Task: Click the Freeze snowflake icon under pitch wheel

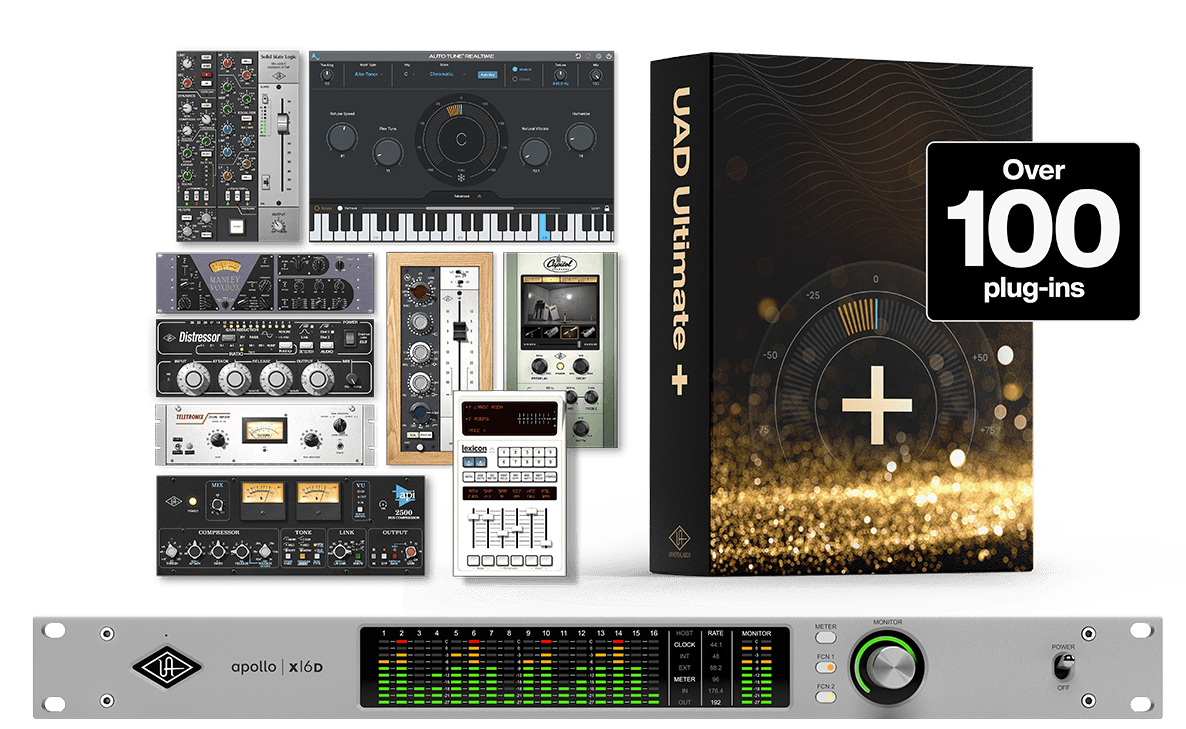Action: coord(461,178)
